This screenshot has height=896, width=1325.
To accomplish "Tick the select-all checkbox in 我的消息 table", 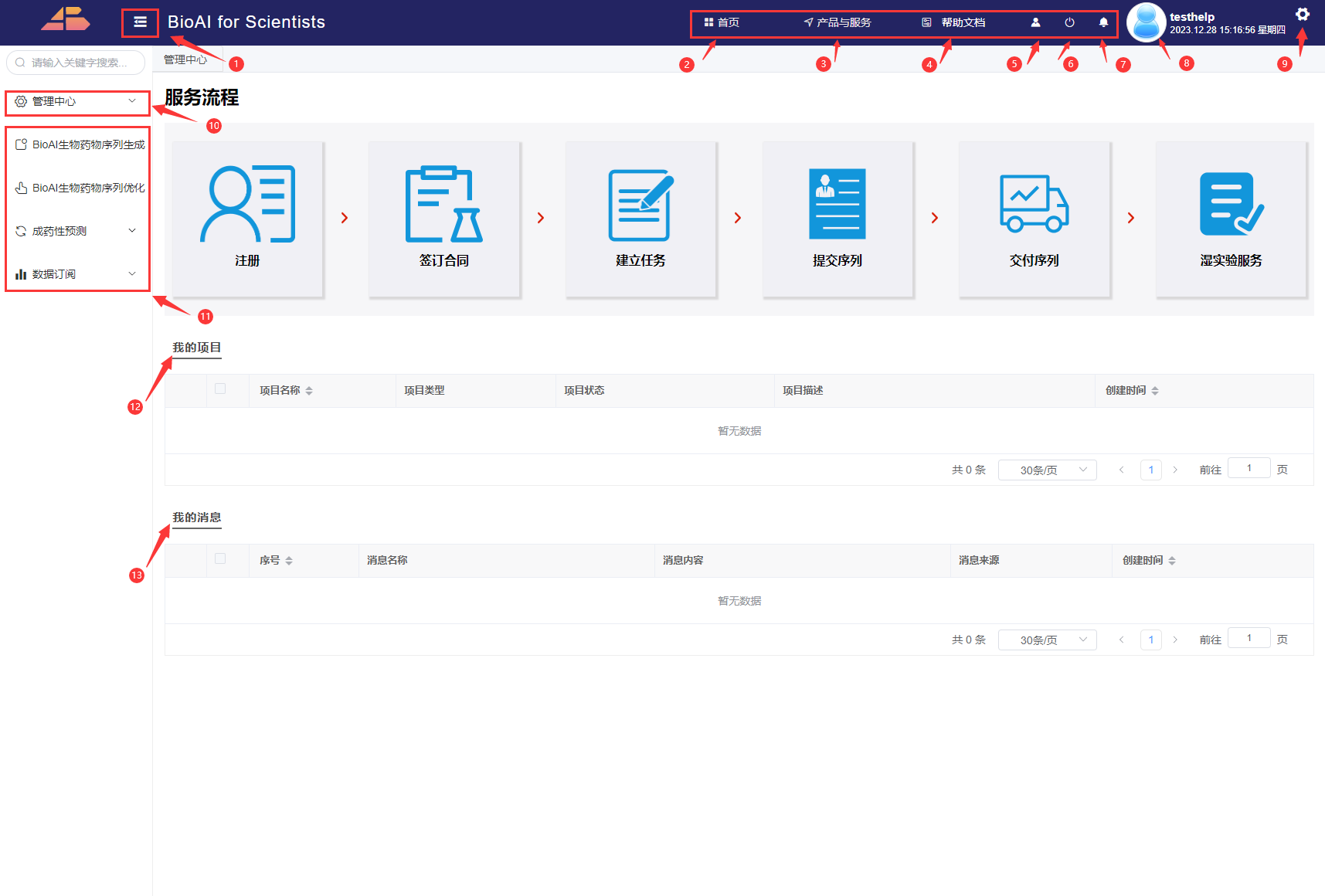I will click(x=220, y=558).
